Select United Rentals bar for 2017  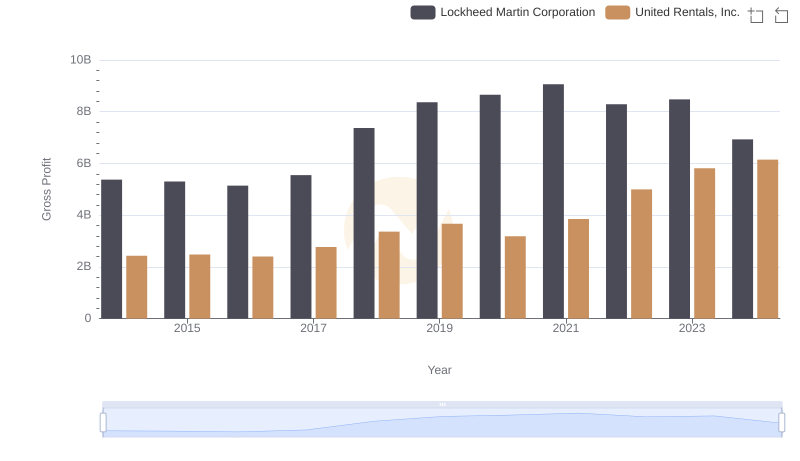tap(326, 283)
